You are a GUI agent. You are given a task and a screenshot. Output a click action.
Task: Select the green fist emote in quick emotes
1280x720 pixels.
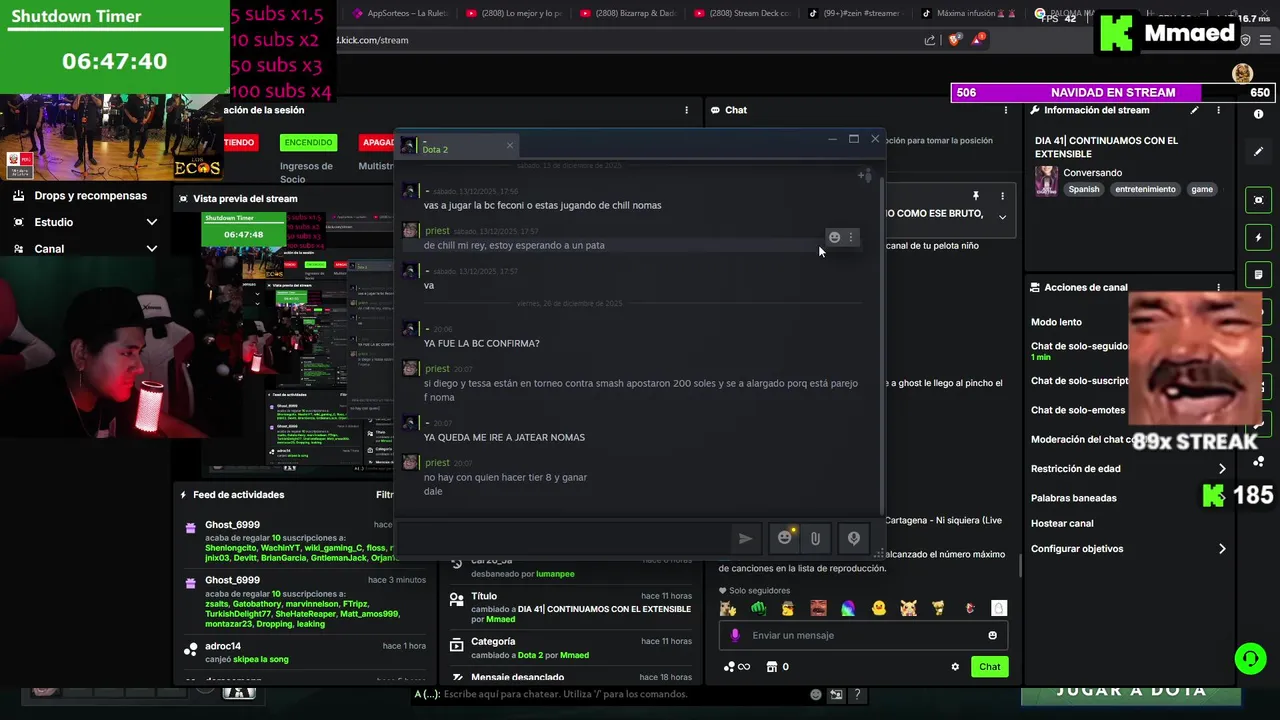[758, 608]
